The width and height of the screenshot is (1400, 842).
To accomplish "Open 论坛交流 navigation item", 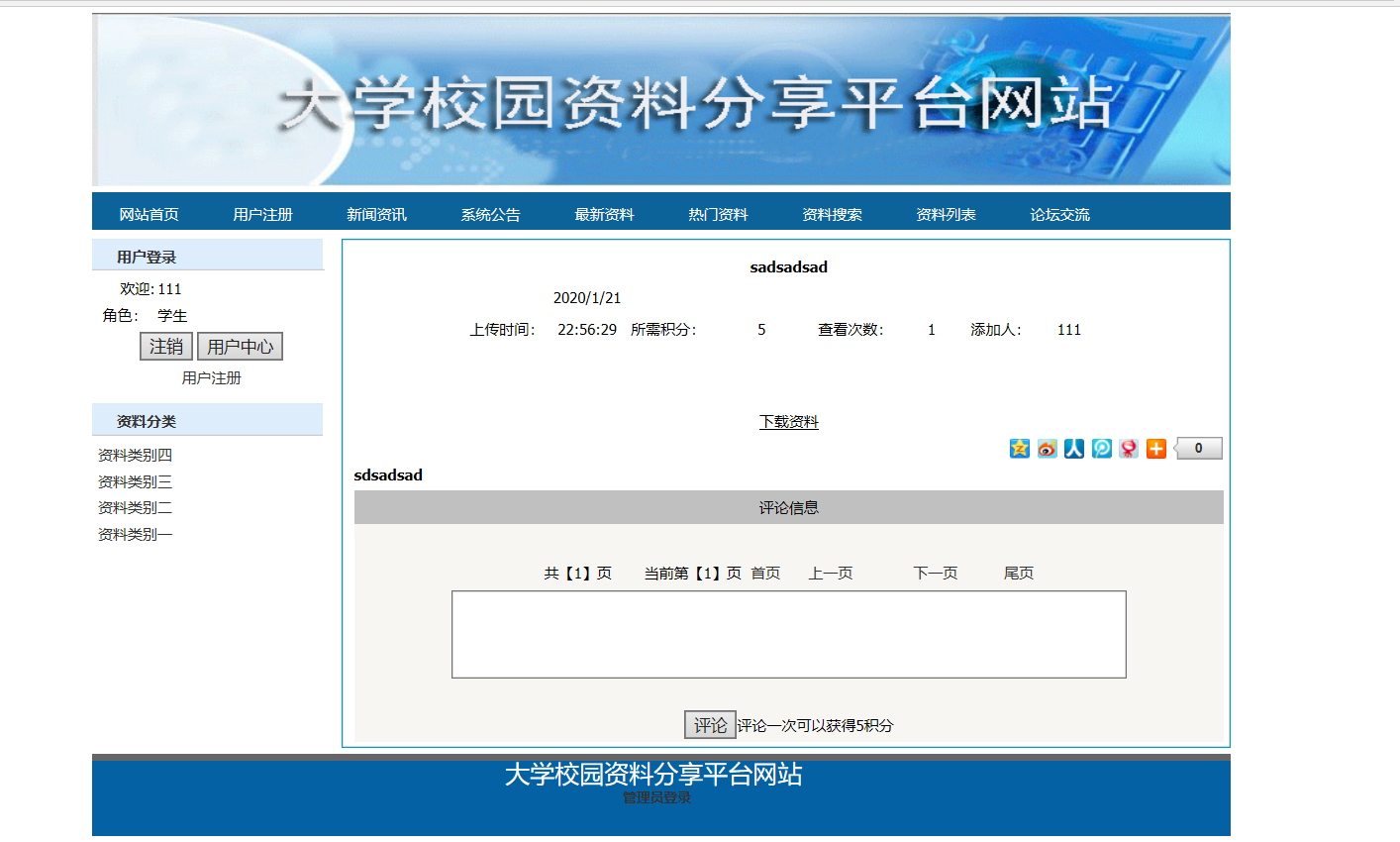I will 1059,214.
